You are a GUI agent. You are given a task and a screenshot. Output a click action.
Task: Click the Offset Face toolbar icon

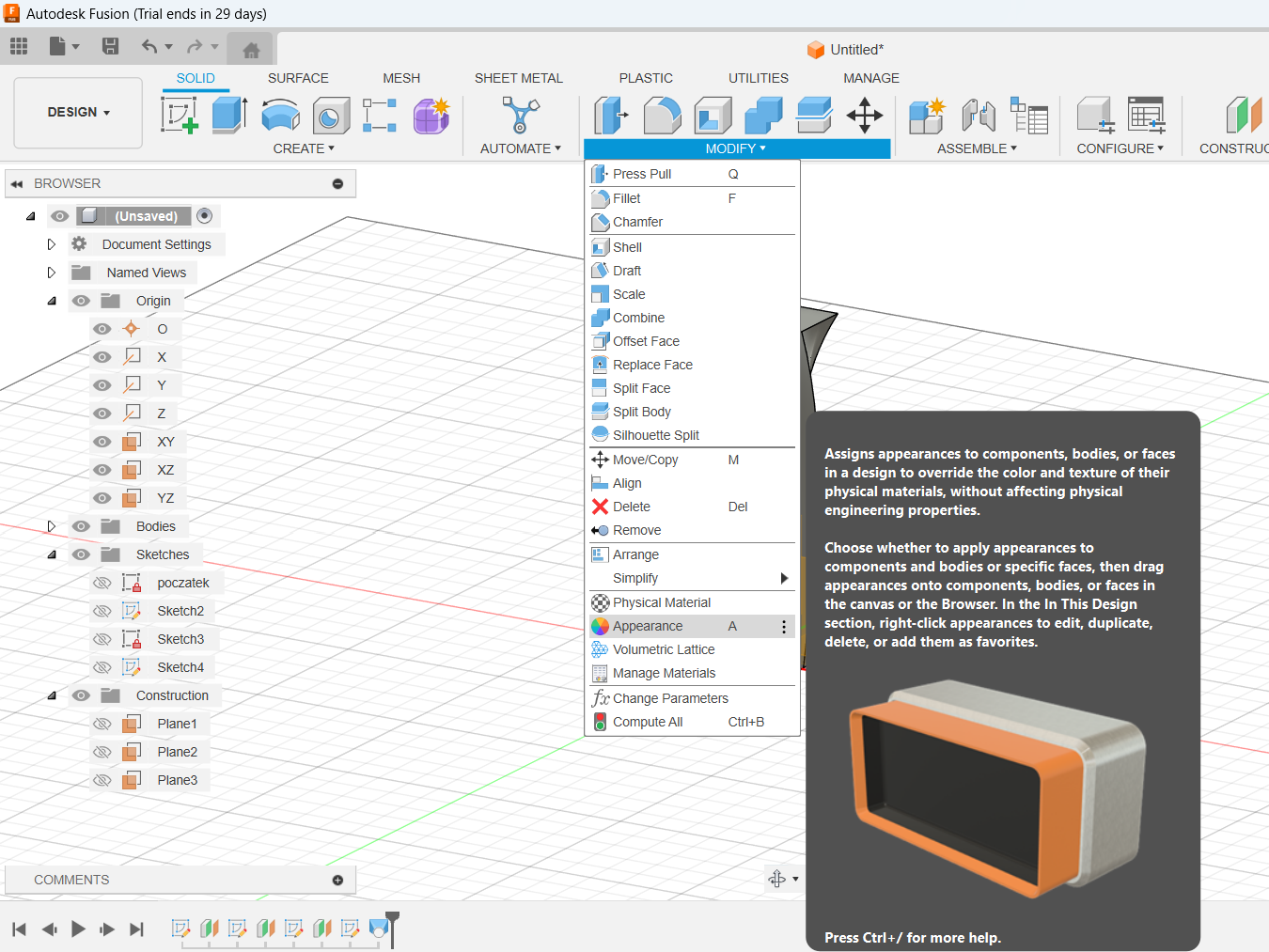(x=814, y=116)
